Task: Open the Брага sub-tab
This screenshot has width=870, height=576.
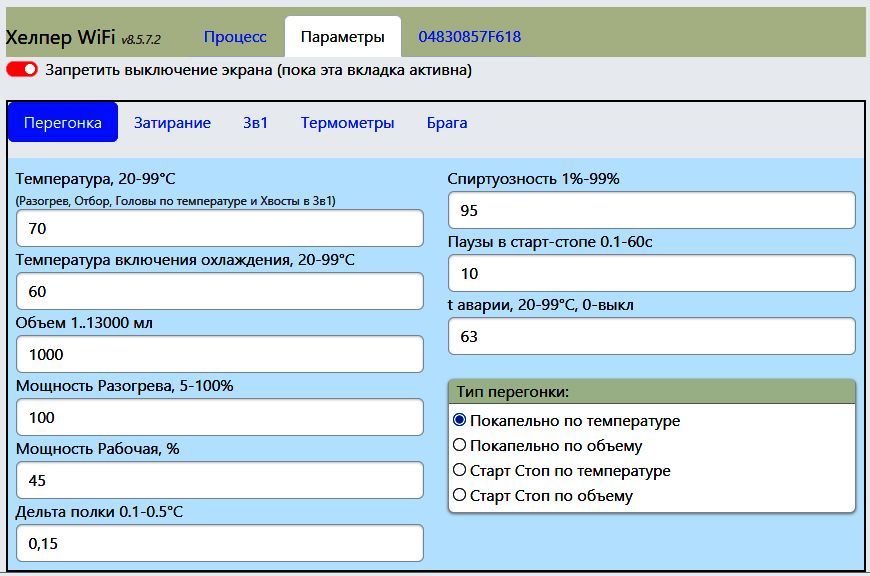Action: coord(447,123)
